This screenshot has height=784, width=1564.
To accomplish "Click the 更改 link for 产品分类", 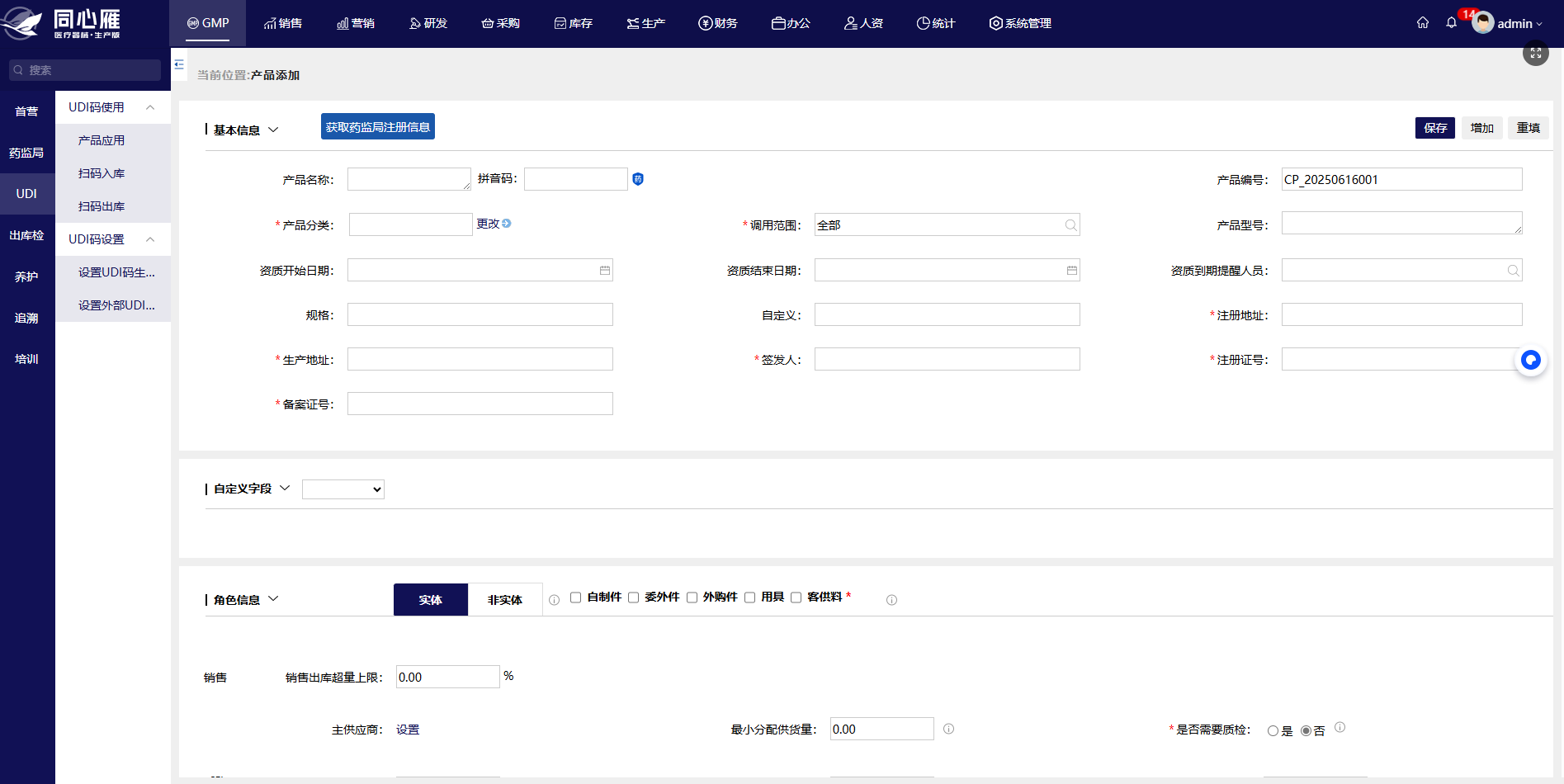I will [488, 224].
